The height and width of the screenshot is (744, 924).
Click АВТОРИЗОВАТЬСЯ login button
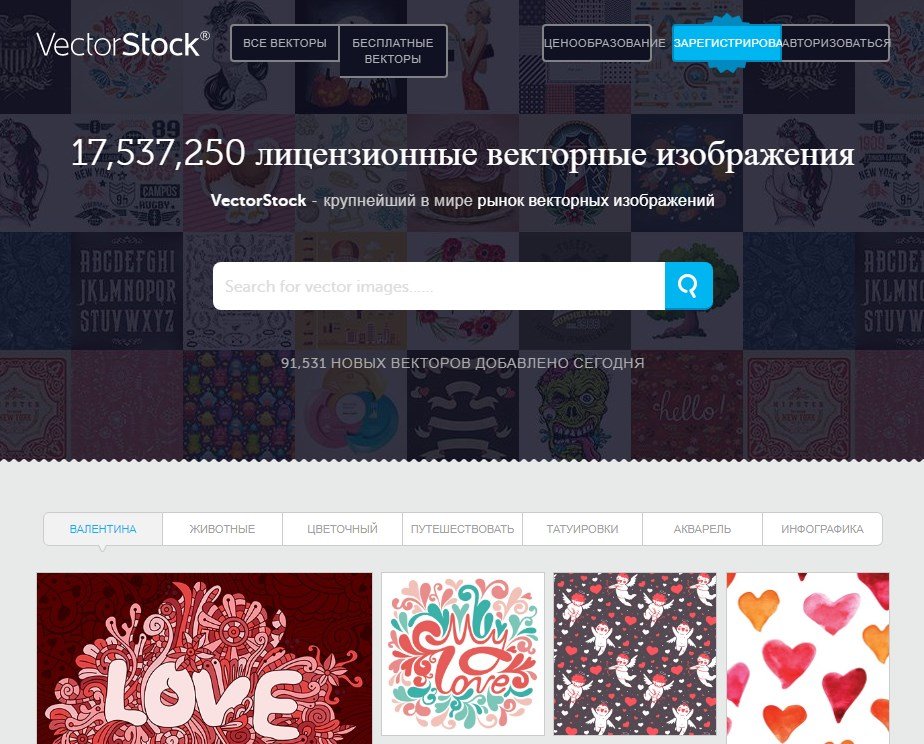coord(836,43)
